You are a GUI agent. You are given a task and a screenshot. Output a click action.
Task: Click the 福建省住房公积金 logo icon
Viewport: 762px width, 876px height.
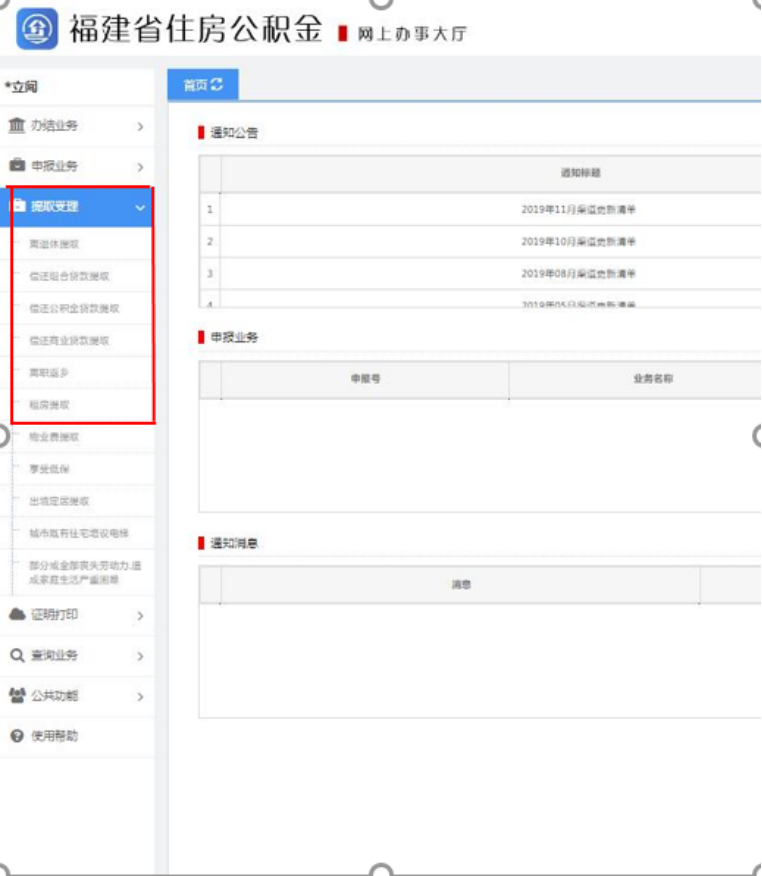coord(37,31)
